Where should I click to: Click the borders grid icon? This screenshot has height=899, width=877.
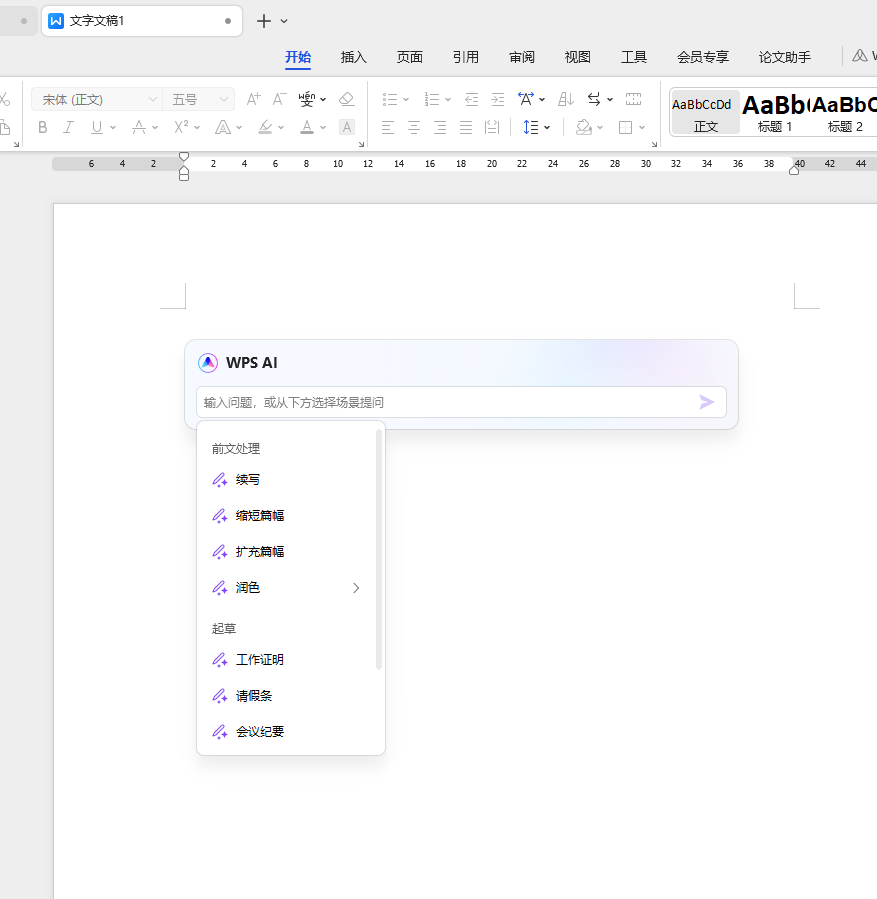(x=625, y=127)
